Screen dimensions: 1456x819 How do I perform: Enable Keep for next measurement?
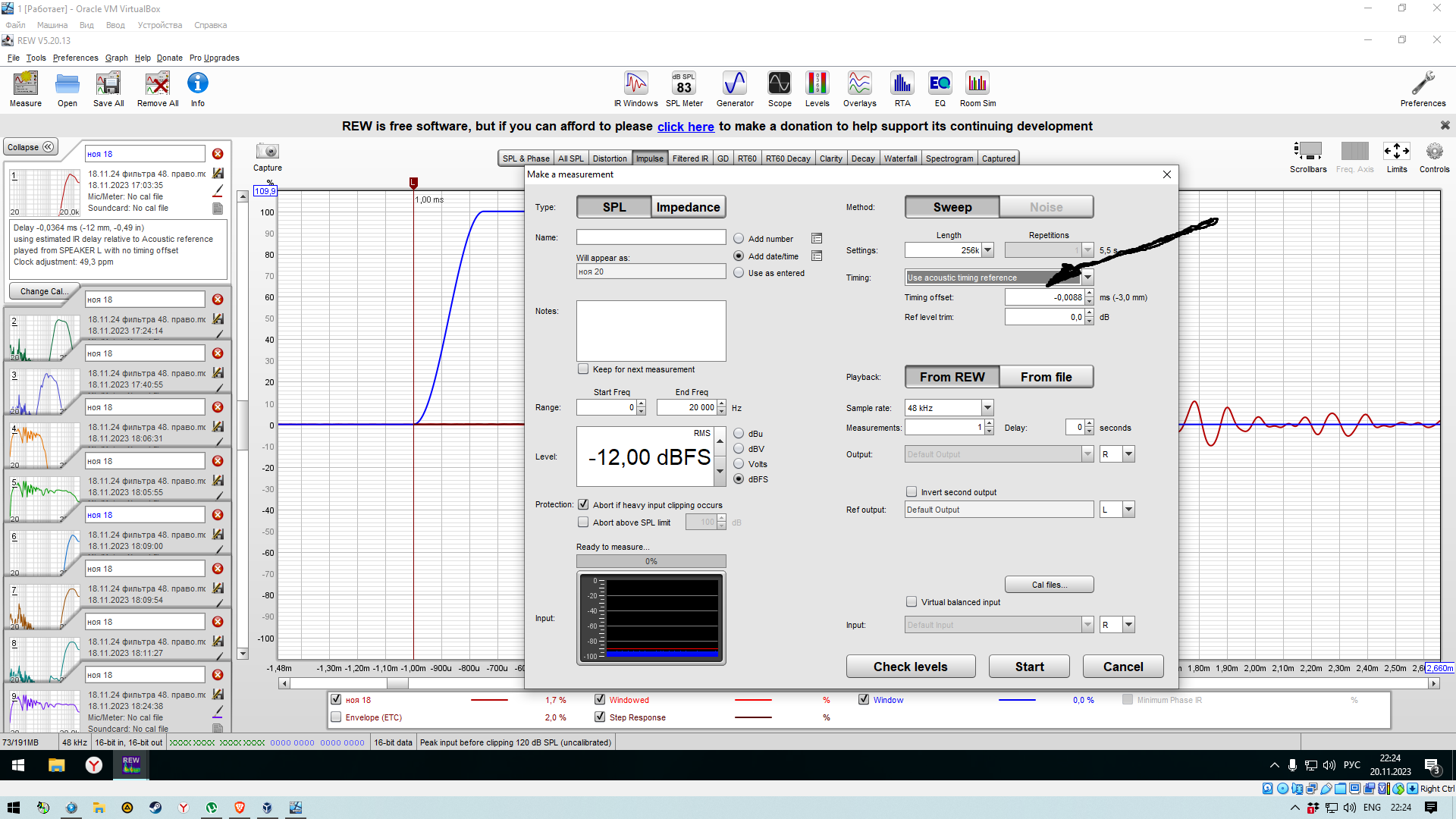click(x=583, y=369)
